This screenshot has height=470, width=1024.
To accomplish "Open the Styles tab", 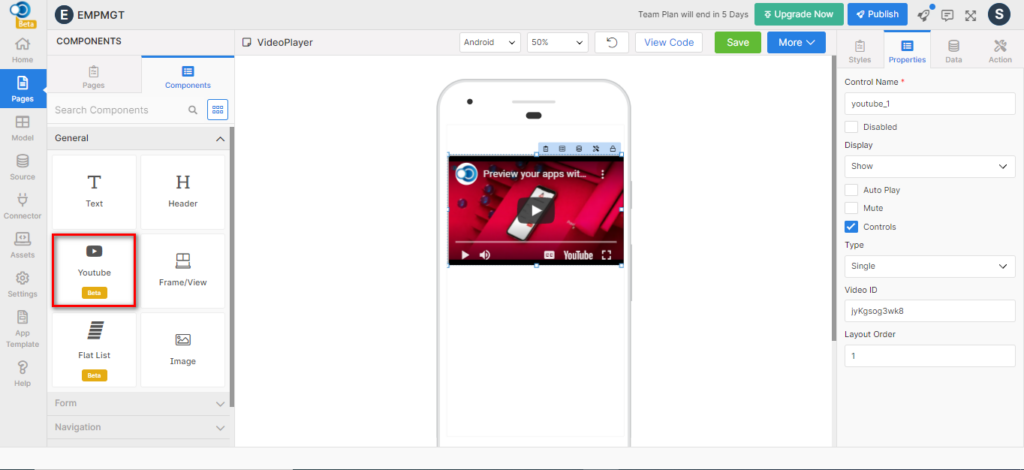I will (859, 51).
